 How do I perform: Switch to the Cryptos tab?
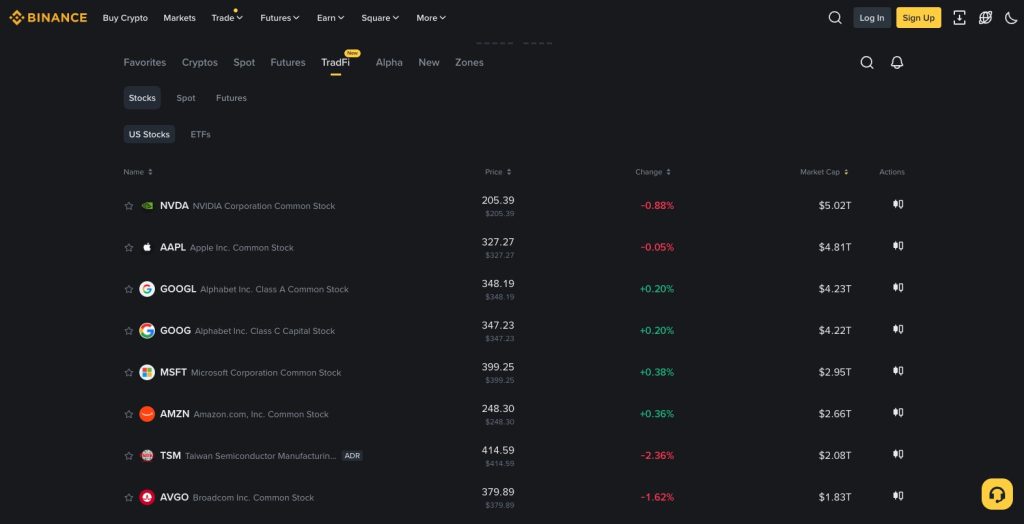click(200, 63)
